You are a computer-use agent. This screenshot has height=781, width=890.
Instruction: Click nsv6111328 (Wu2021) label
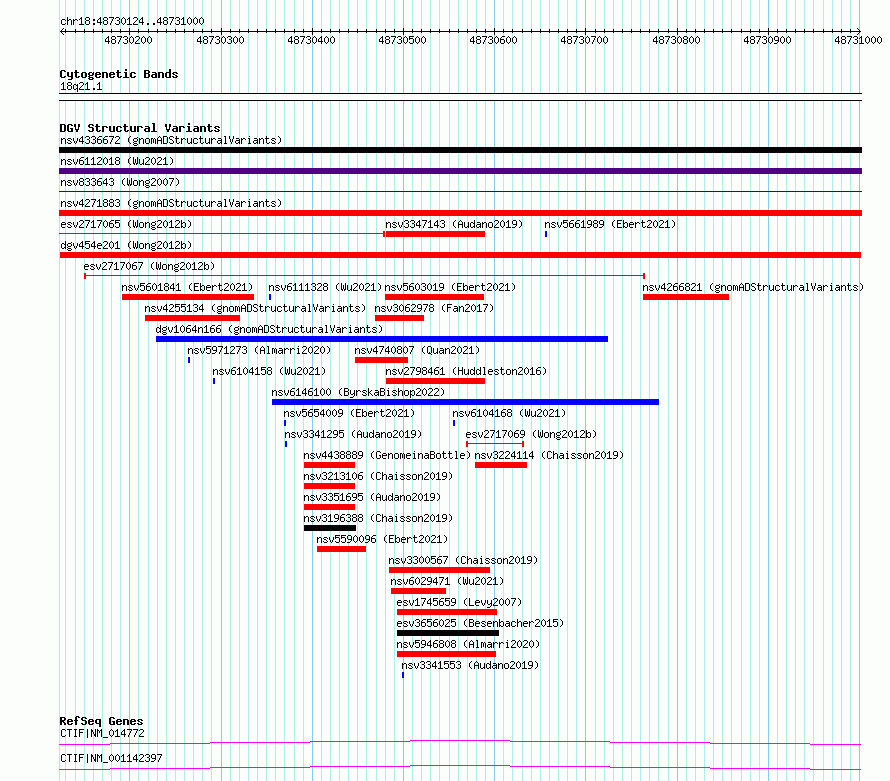[325, 287]
